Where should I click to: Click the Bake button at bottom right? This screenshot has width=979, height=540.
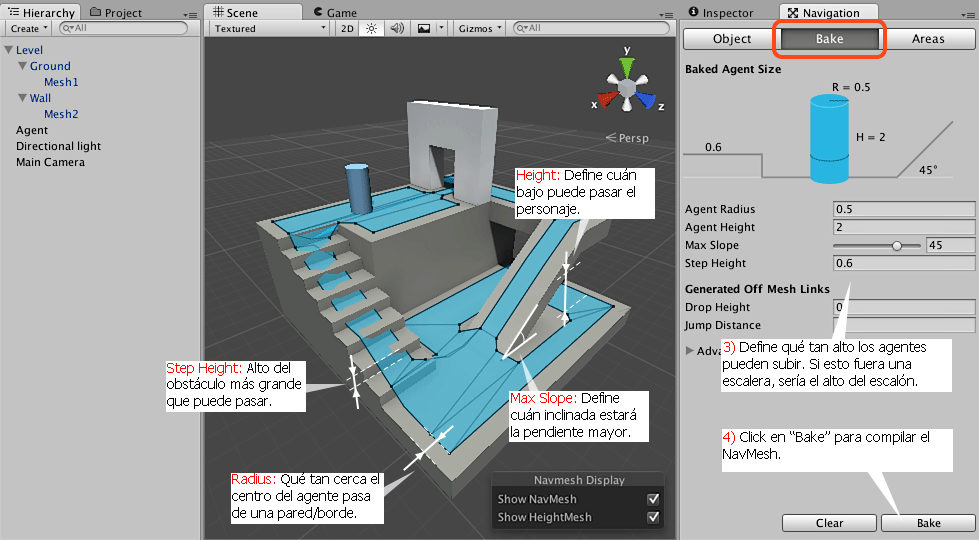click(x=928, y=523)
